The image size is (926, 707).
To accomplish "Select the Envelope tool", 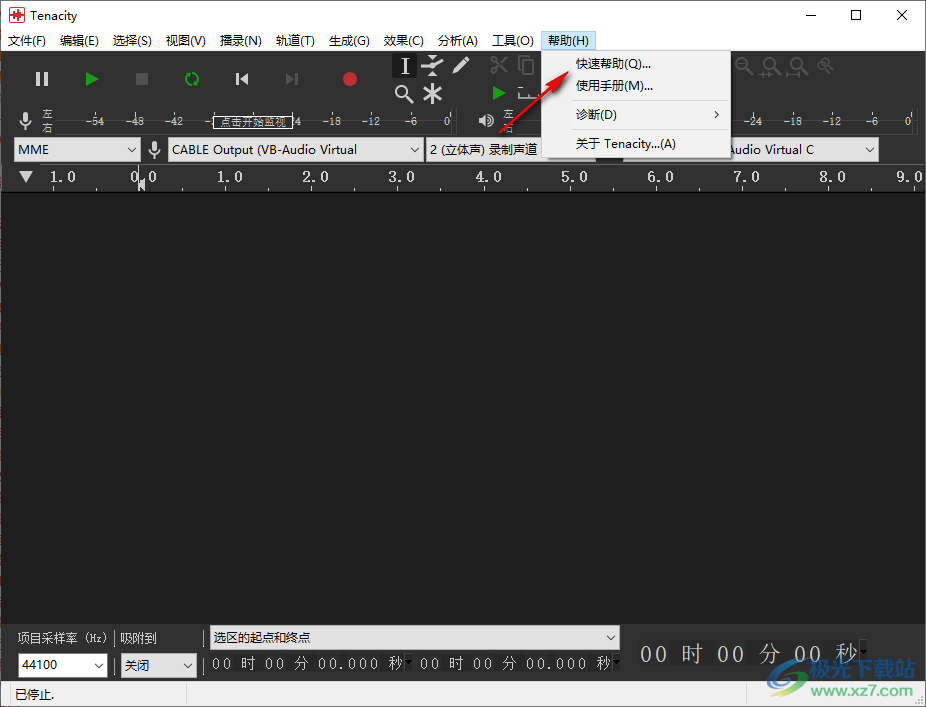I will click(432, 66).
